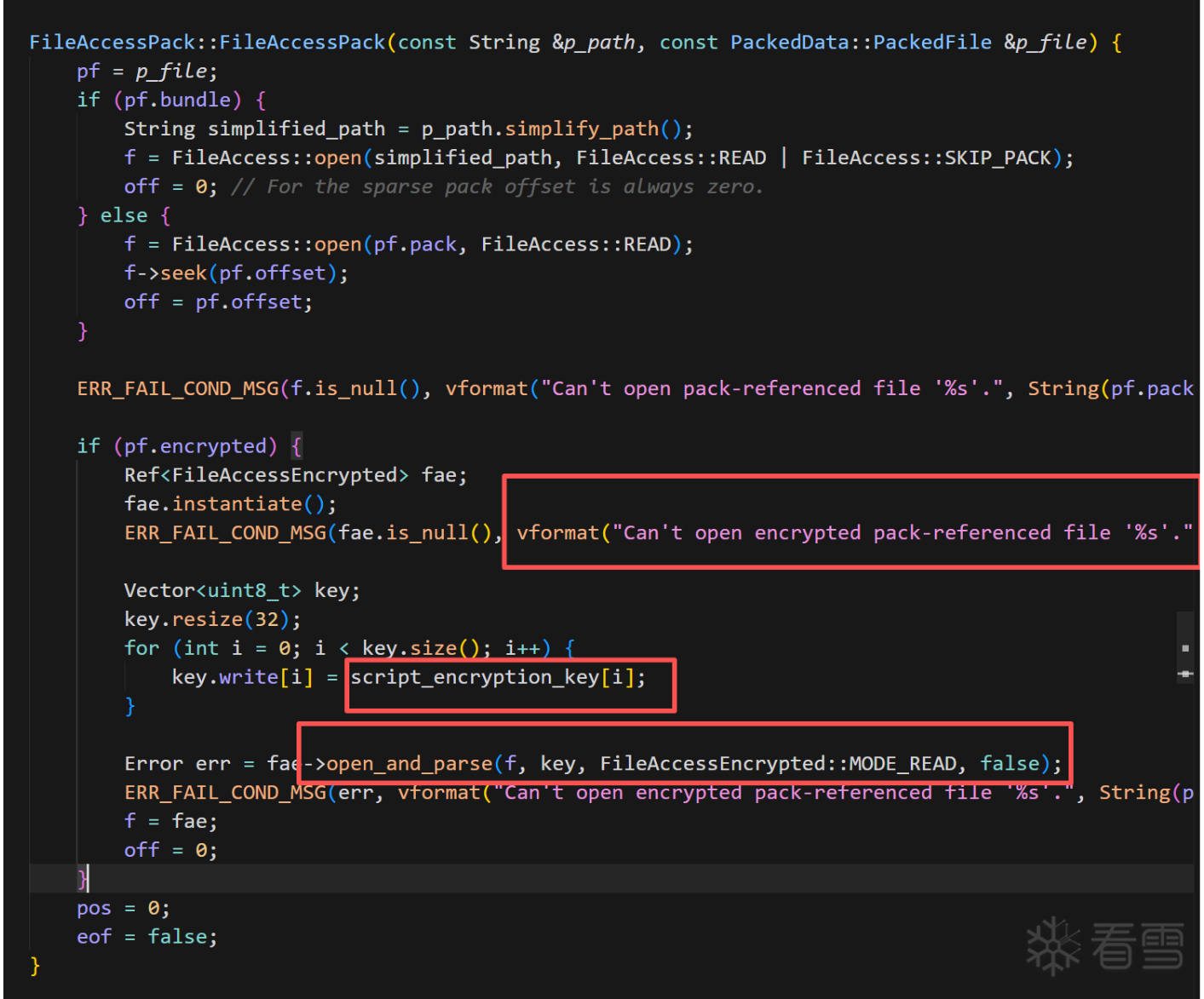Click 'FileAccess::open(pf.pack' call
The width and height of the screenshot is (1204, 999).
point(314,244)
